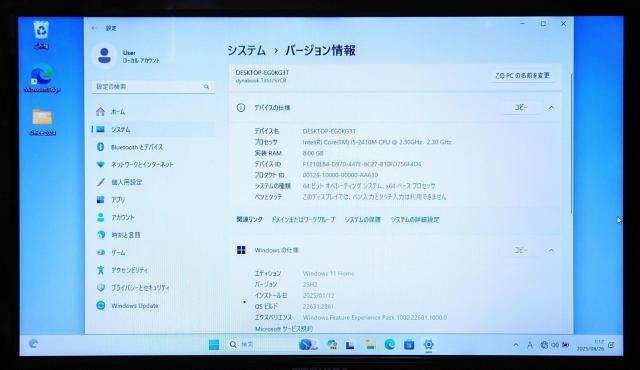Click このPCの名前を変更 button
Image resolution: width=640 pixels, height=370 pixels.
tap(522, 75)
